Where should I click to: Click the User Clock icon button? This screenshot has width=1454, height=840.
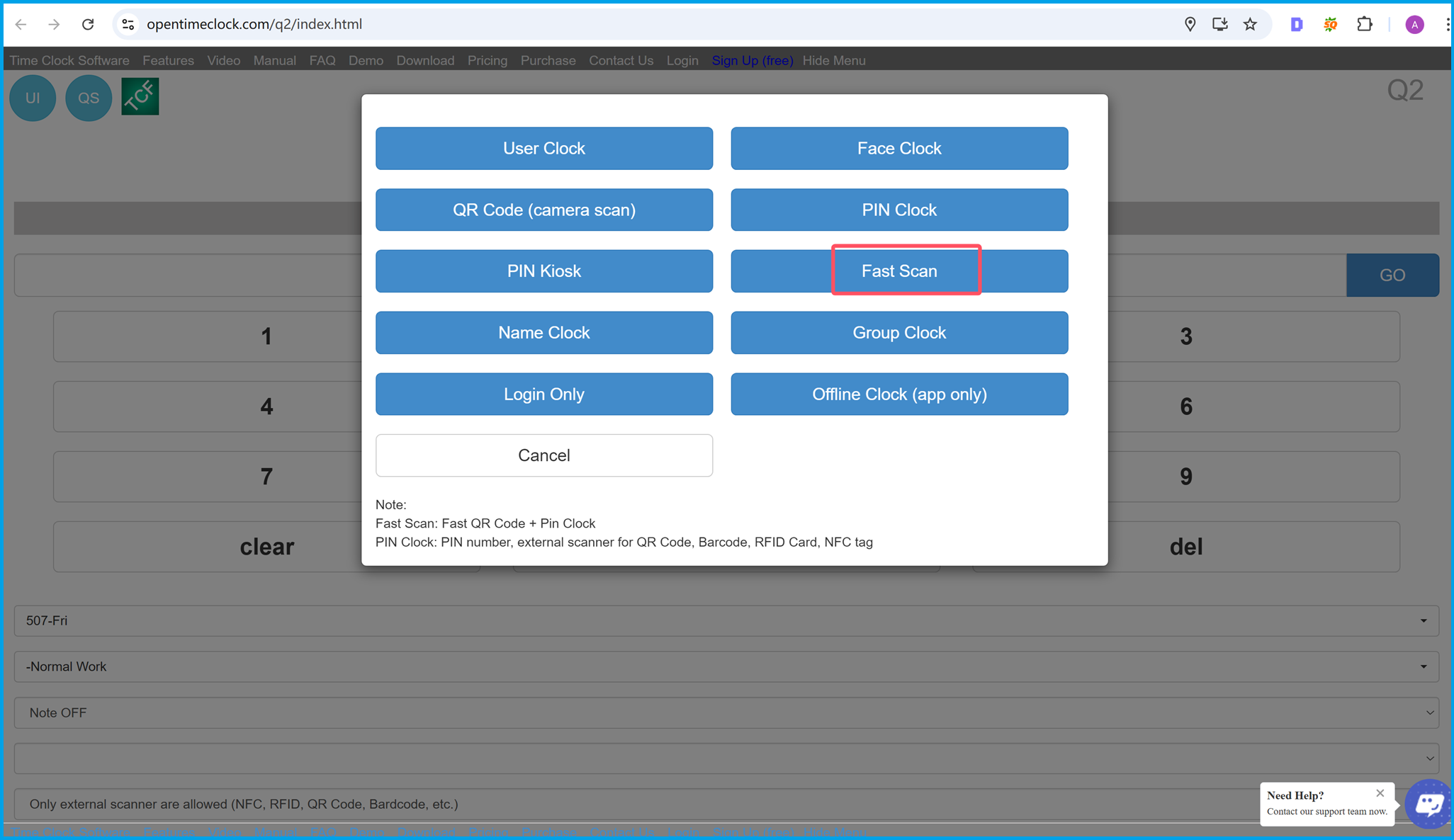click(x=543, y=148)
